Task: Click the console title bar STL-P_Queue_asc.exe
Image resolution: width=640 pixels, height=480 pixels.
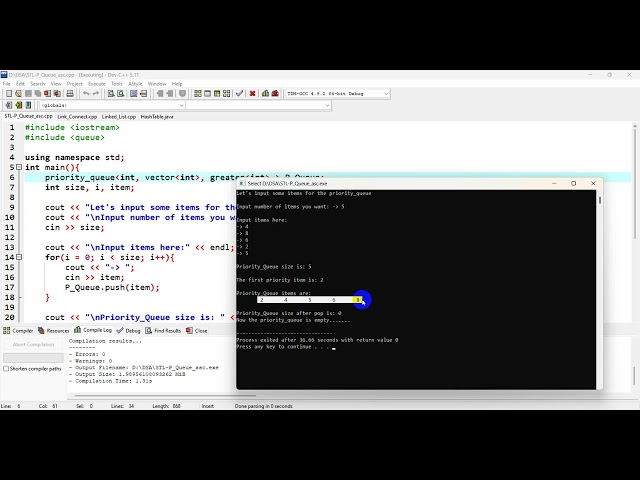Action: pyautogui.click(x=287, y=184)
